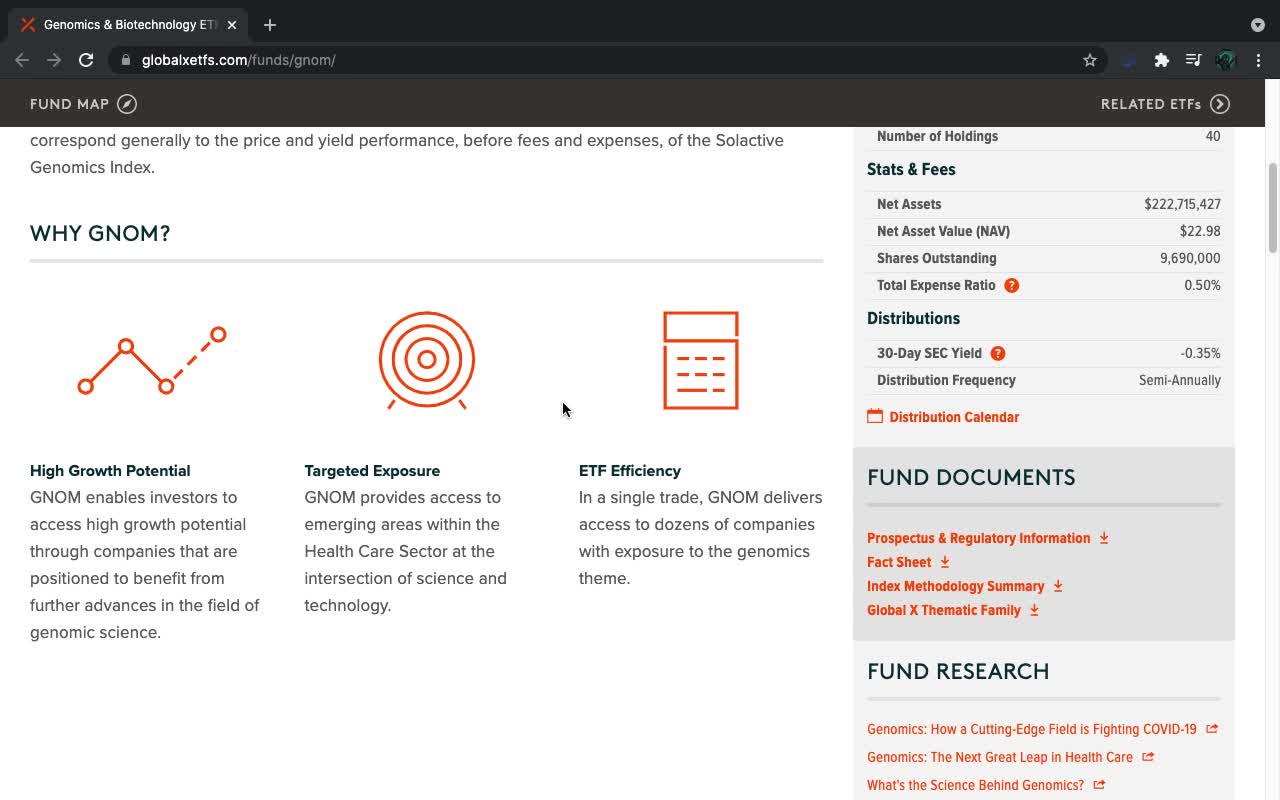
Task: Click the site lock icon in address bar
Action: click(126, 60)
